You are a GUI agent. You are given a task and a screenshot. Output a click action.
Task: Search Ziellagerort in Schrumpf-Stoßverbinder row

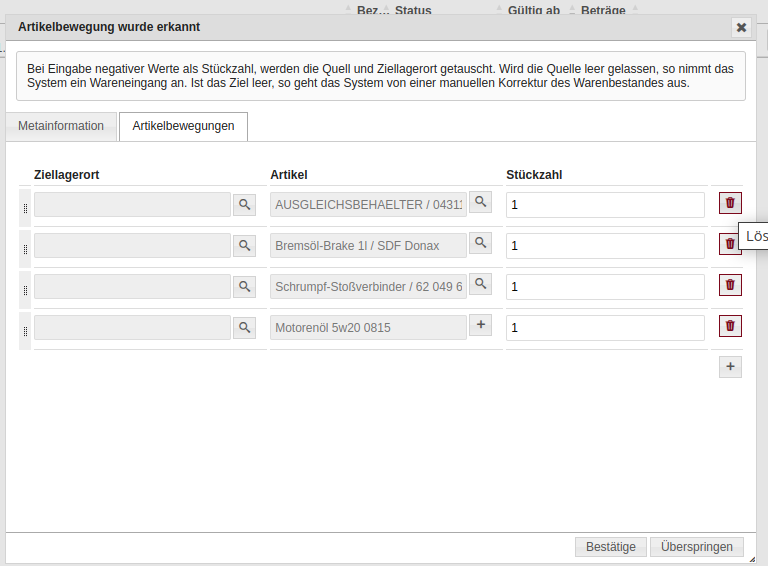coord(244,287)
